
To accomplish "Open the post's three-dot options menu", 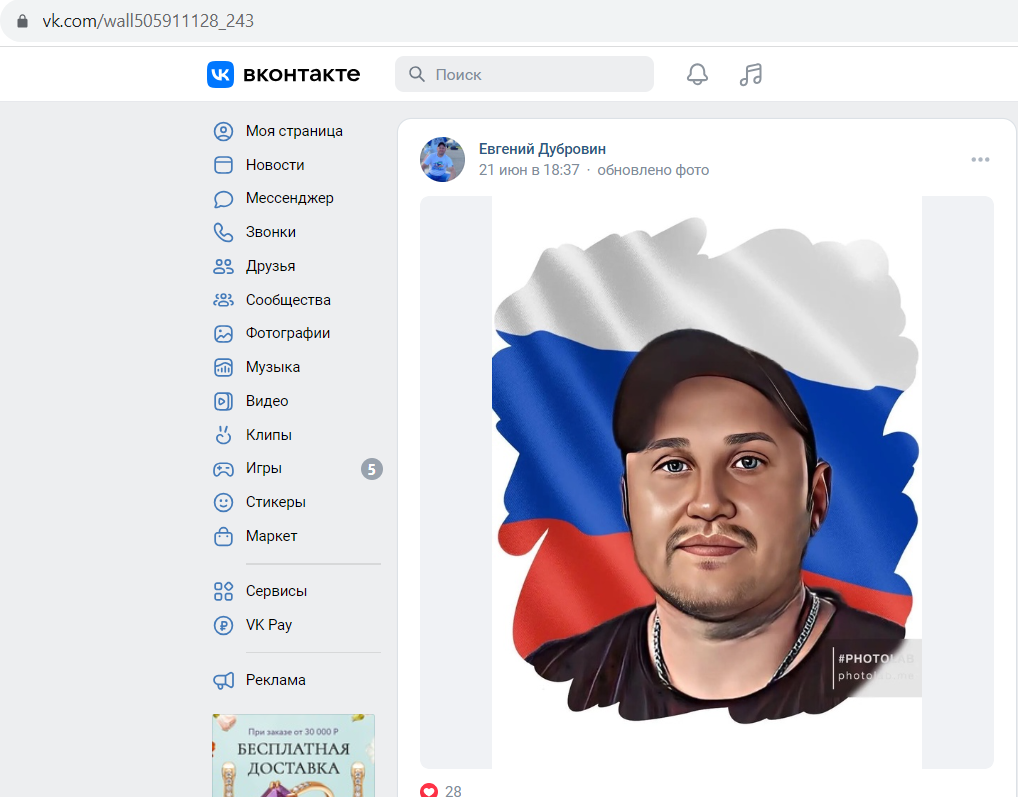I will 980,160.
